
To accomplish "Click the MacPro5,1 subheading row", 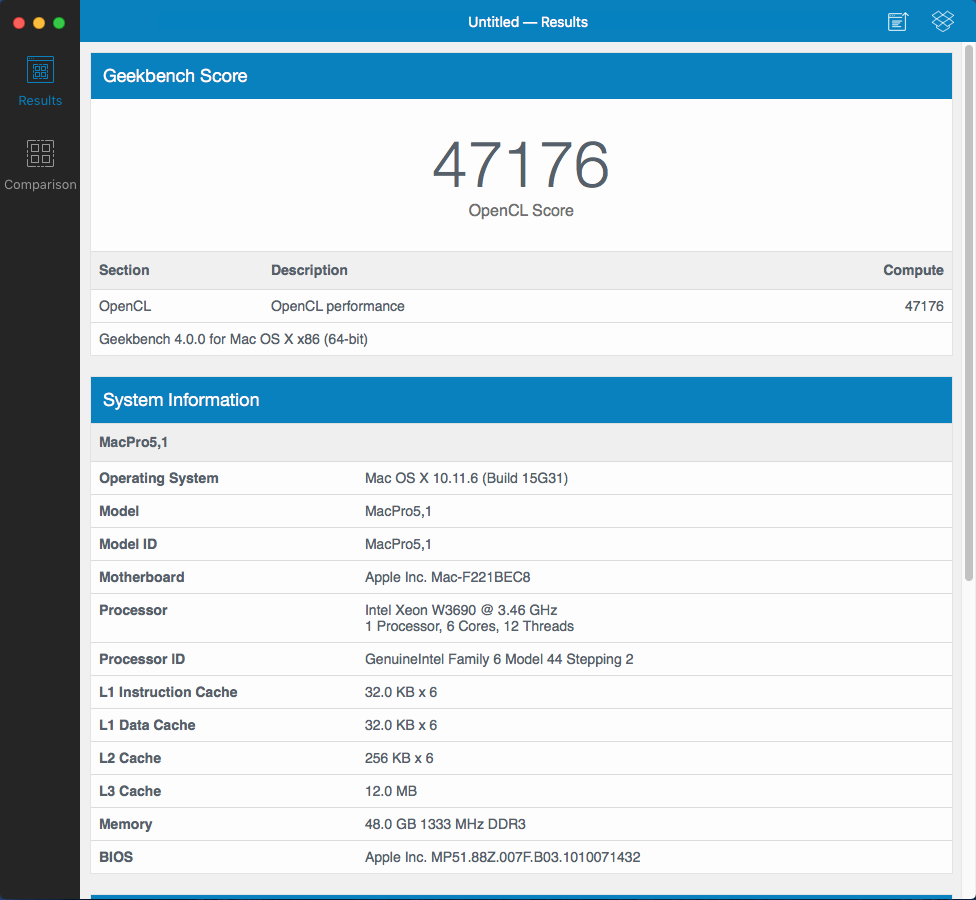I will pos(521,443).
